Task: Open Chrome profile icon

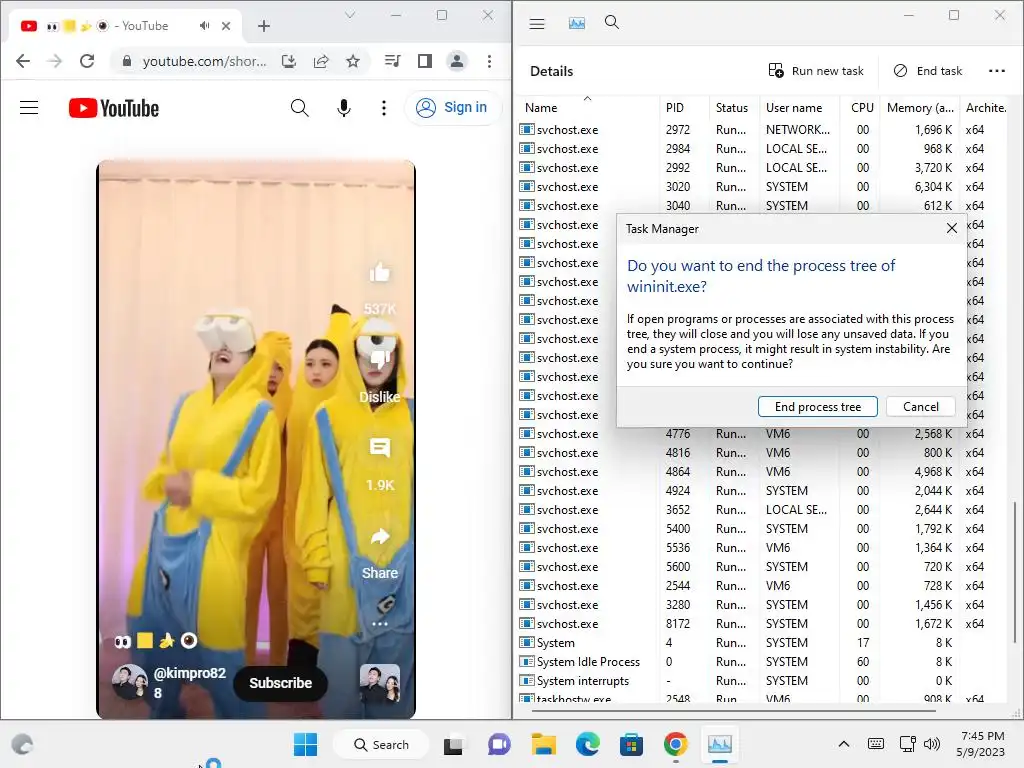Action: coord(457,61)
